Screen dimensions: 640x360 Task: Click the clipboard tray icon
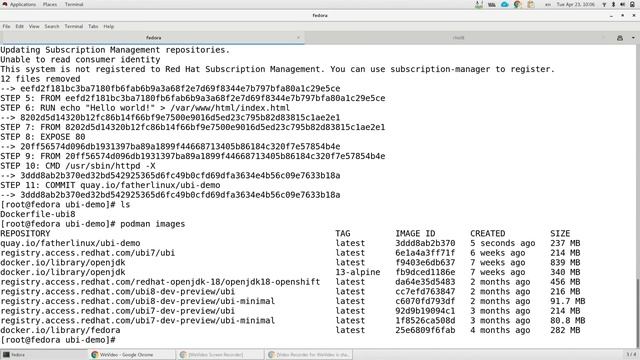click(531, 4)
